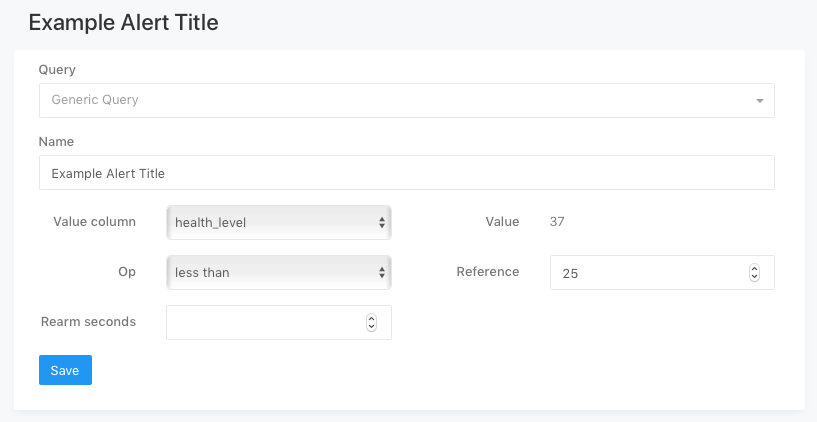Click the Rearm seconds label
The image size is (817, 422).
tap(88, 322)
